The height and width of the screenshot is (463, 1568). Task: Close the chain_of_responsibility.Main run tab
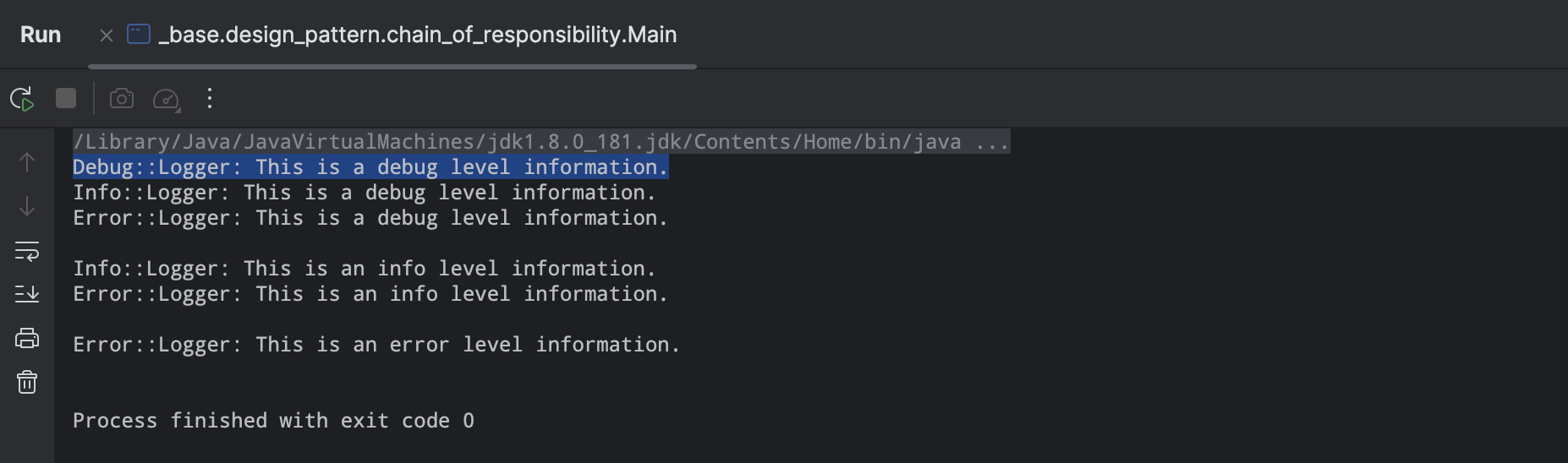107,35
